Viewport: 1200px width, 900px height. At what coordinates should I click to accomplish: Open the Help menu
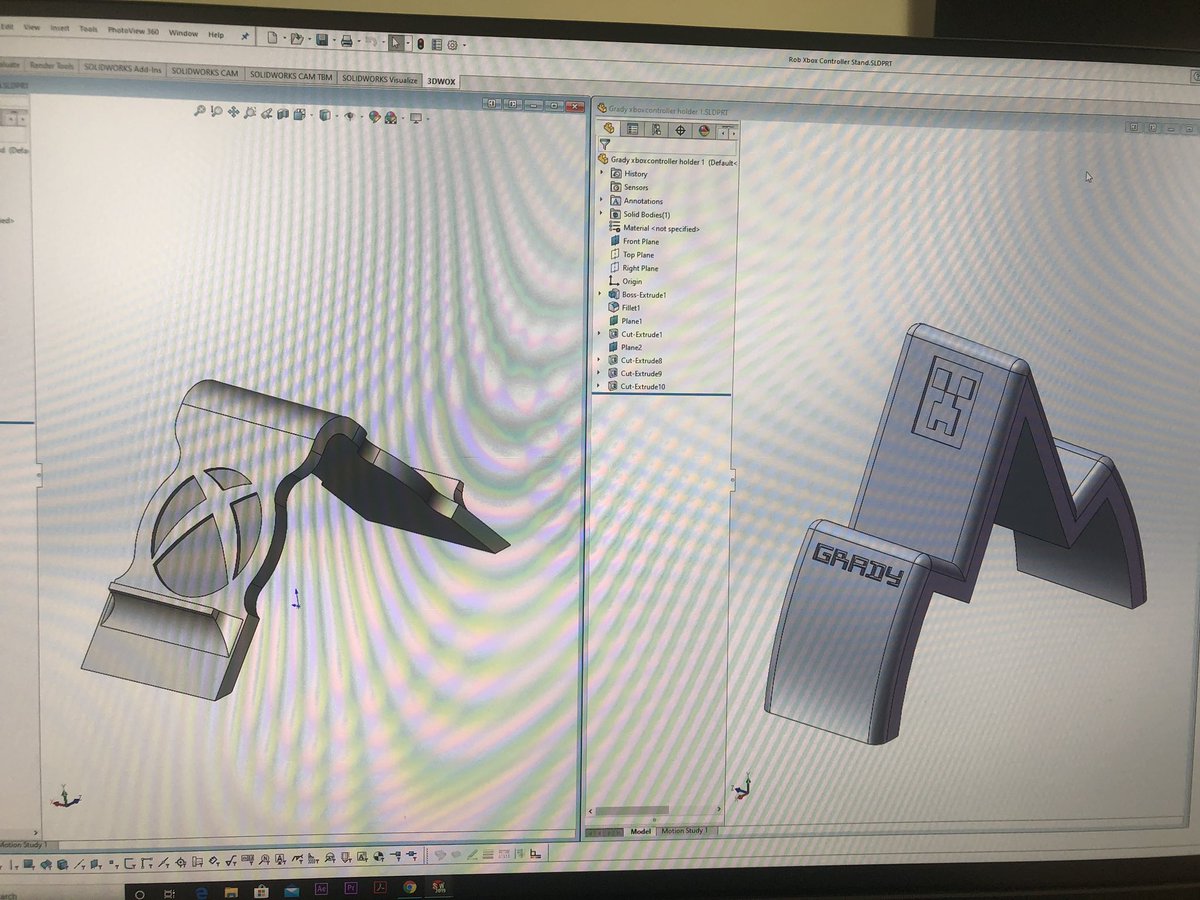click(x=215, y=35)
